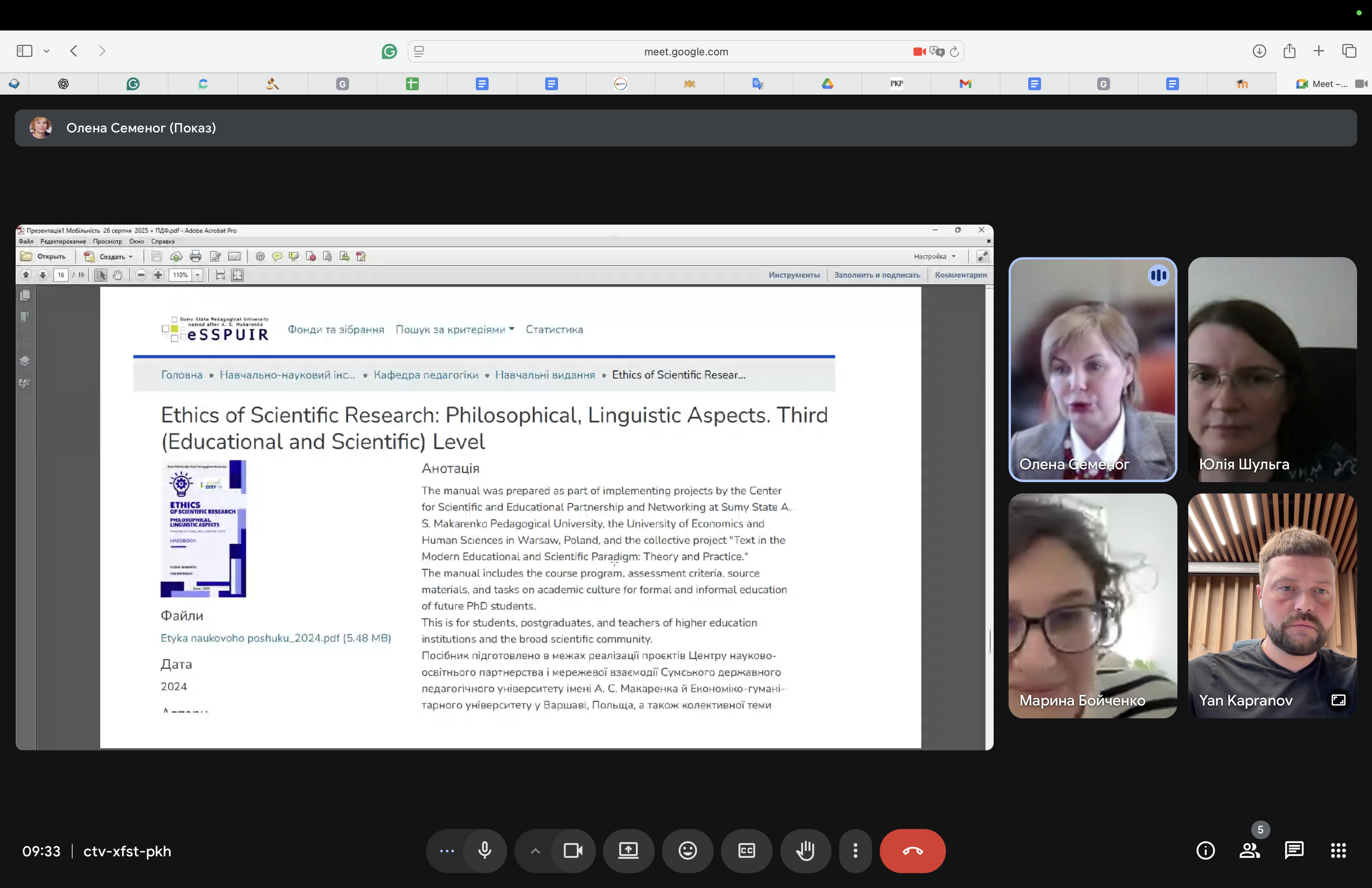Switch to the Gmail browser tab

tap(965, 84)
